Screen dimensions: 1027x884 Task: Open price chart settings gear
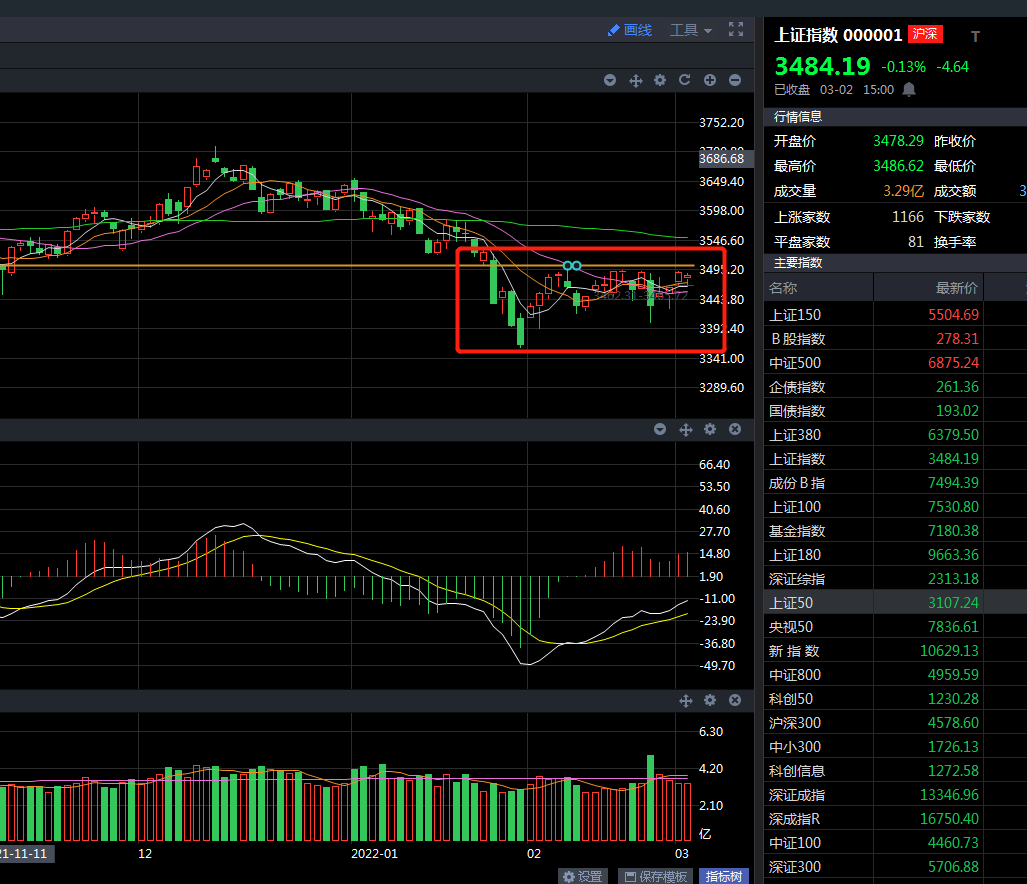[x=660, y=80]
